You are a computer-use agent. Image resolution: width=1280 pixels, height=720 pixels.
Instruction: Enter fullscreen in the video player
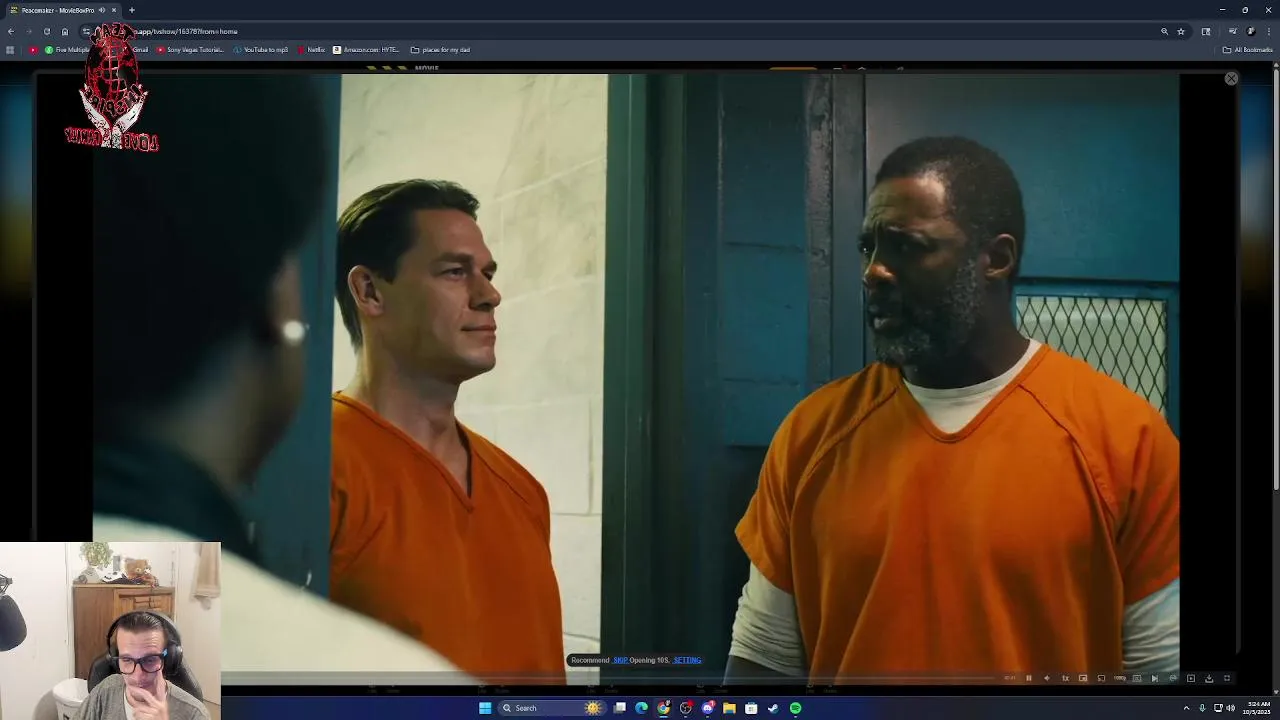1227,678
